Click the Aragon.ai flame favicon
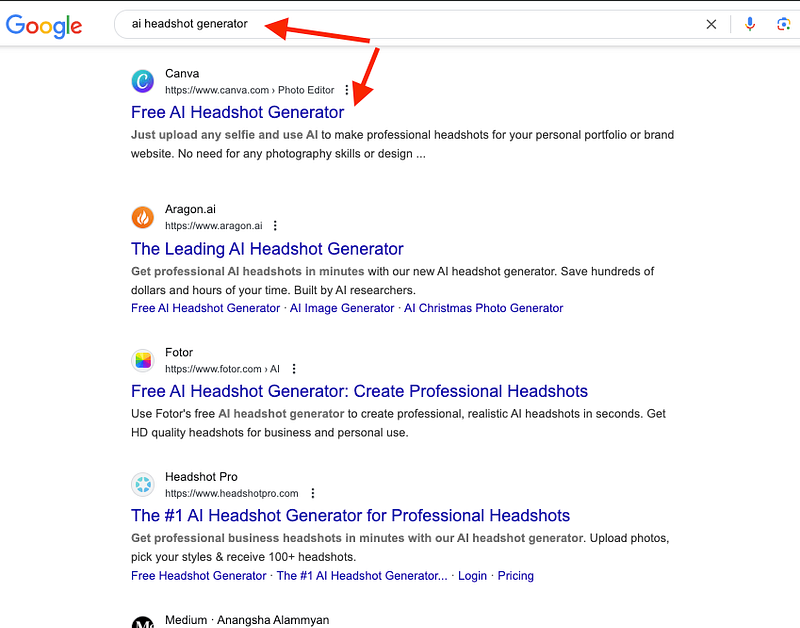Image resolution: width=800 pixels, height=628 pixels. pos(143,217)
